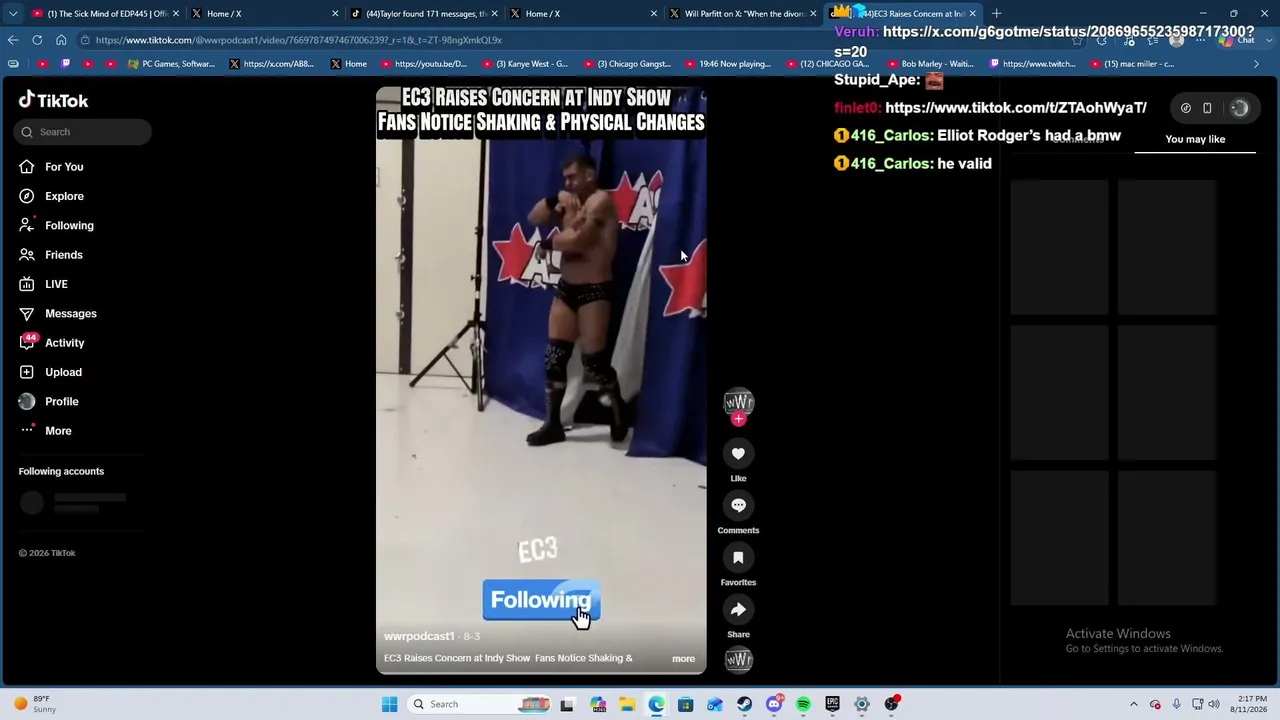1280x720 pixels.
Task: Open wwrpodcast1 creator avatar beside the video
Action: (x=738, y=402)
